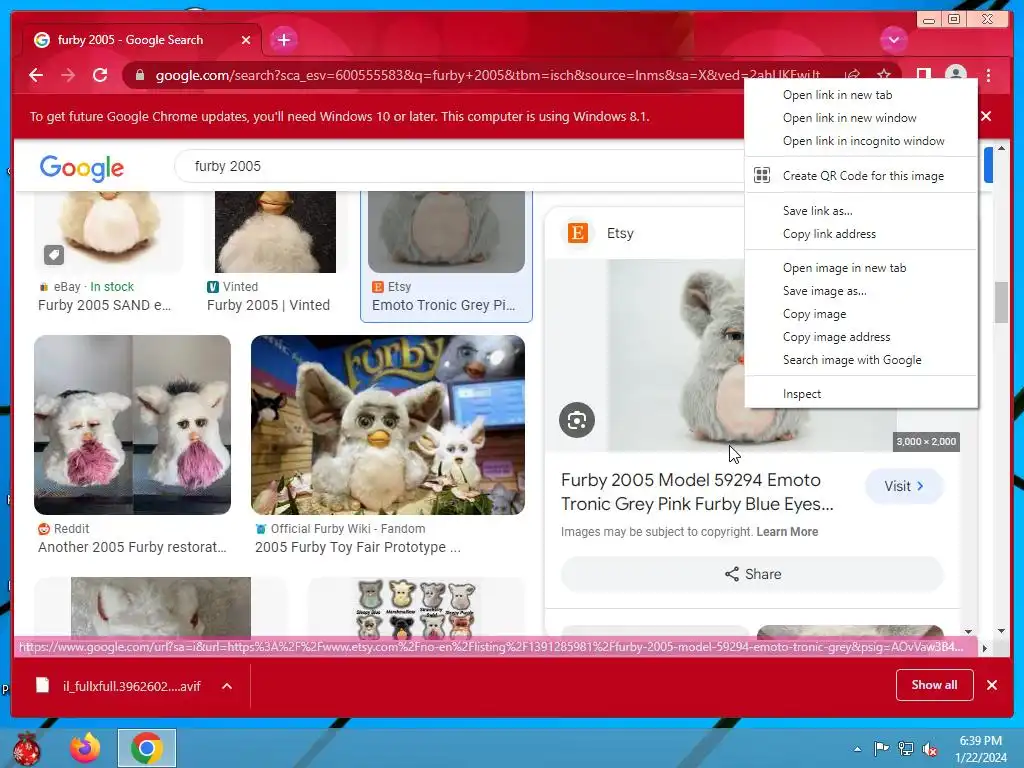Expand tab search dropdown arrow
1024x768 pixels.
(893, 40)
